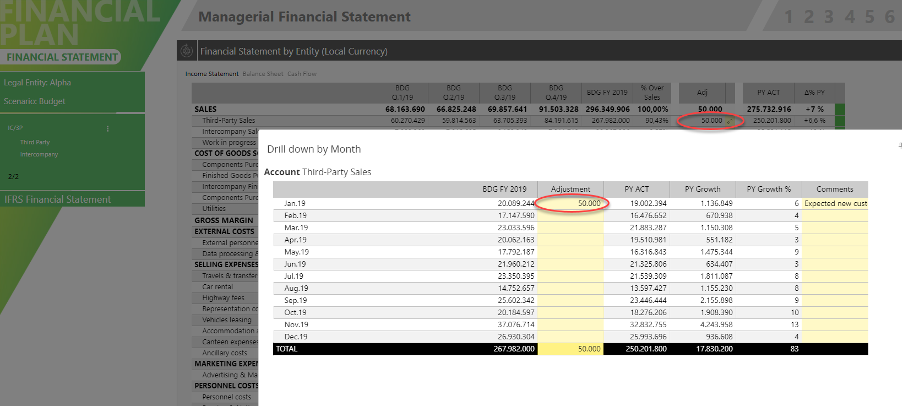Viewport: 902px width, 406px height.
Task: Click the Adjustment column header
Action: [571, 188]
